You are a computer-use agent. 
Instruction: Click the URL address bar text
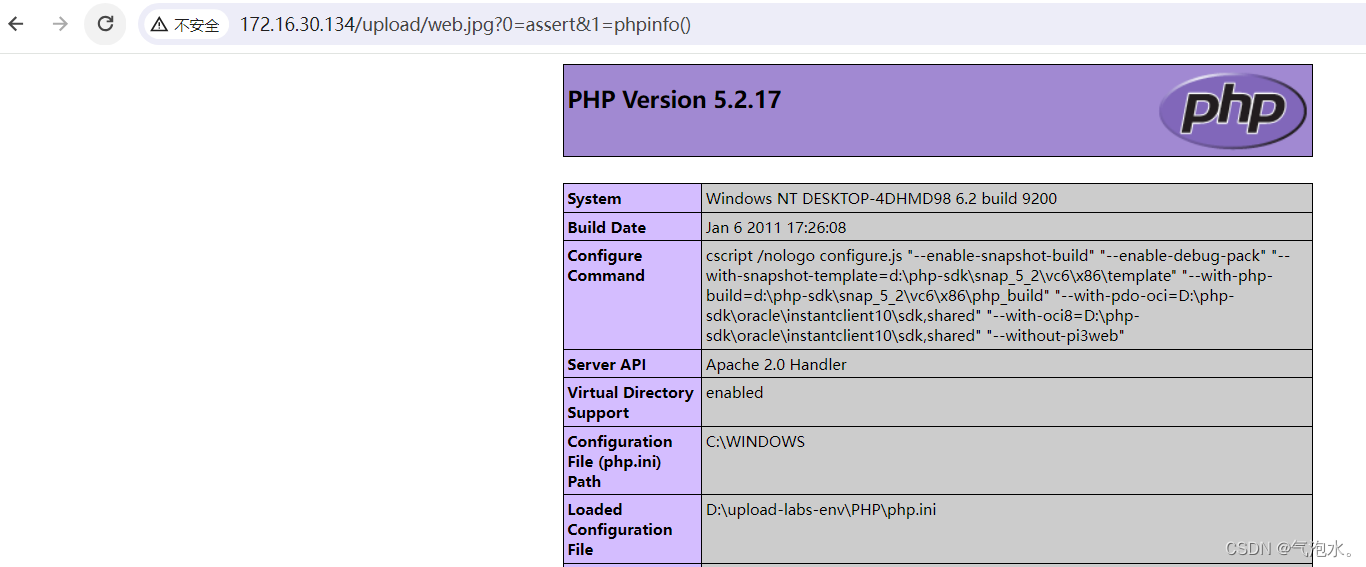(x=465, y=25)
